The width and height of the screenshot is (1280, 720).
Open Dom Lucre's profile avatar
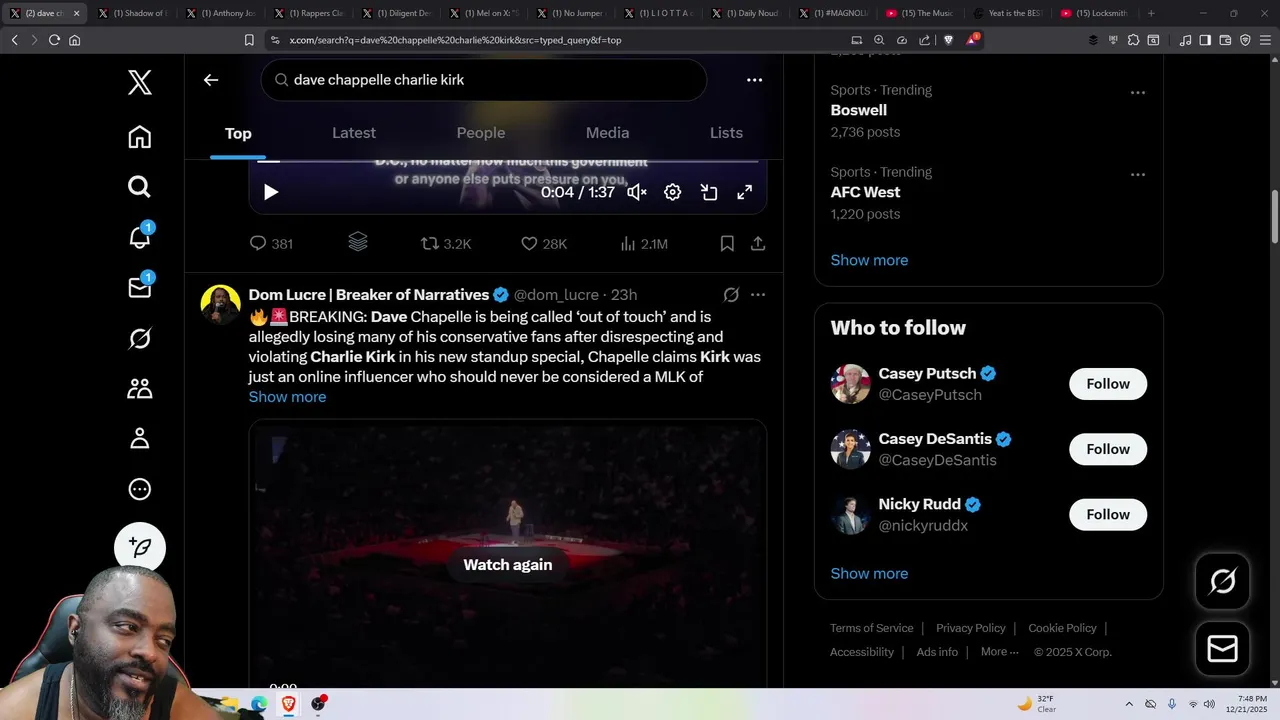pyautogui.click(x=220, y=305)
